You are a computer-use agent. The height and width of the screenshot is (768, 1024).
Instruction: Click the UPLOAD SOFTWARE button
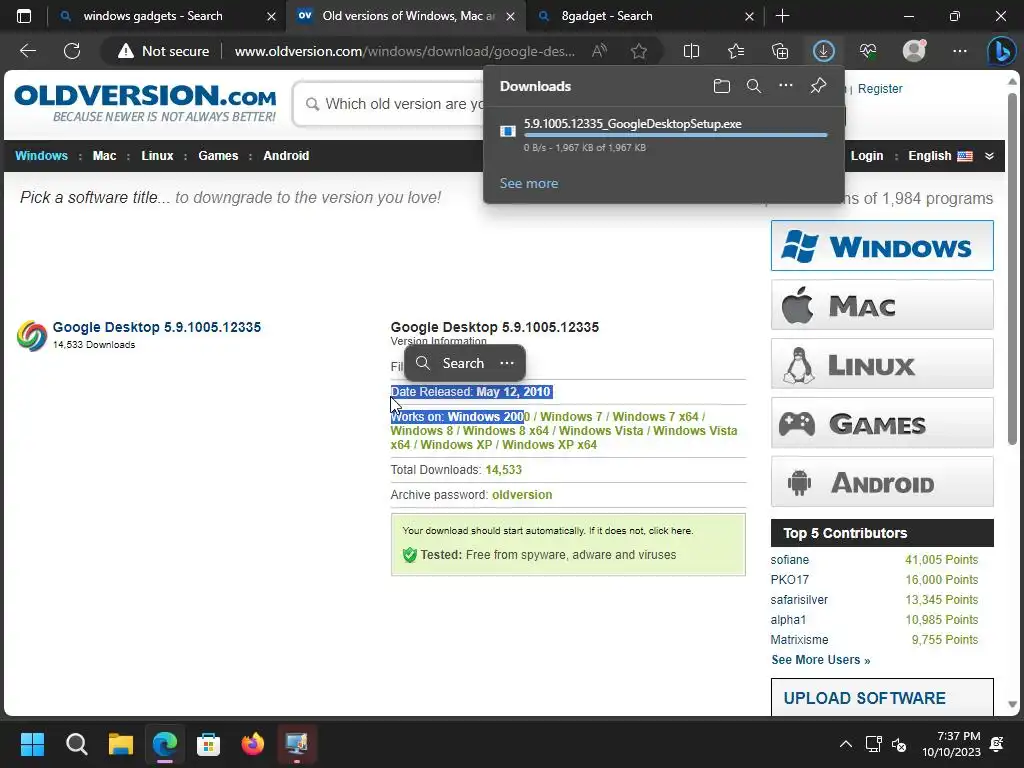tap(882, 697)
